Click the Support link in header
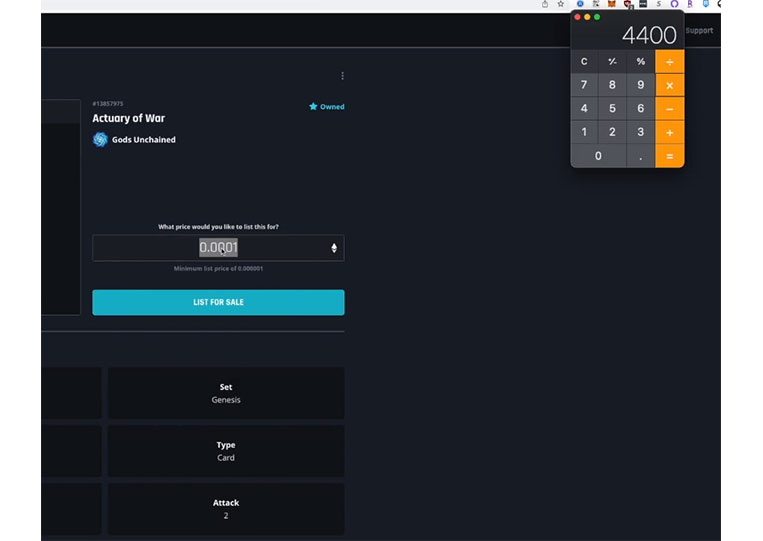Image resolution: width=763 pixels, height=541 pixels. point(699,30)
